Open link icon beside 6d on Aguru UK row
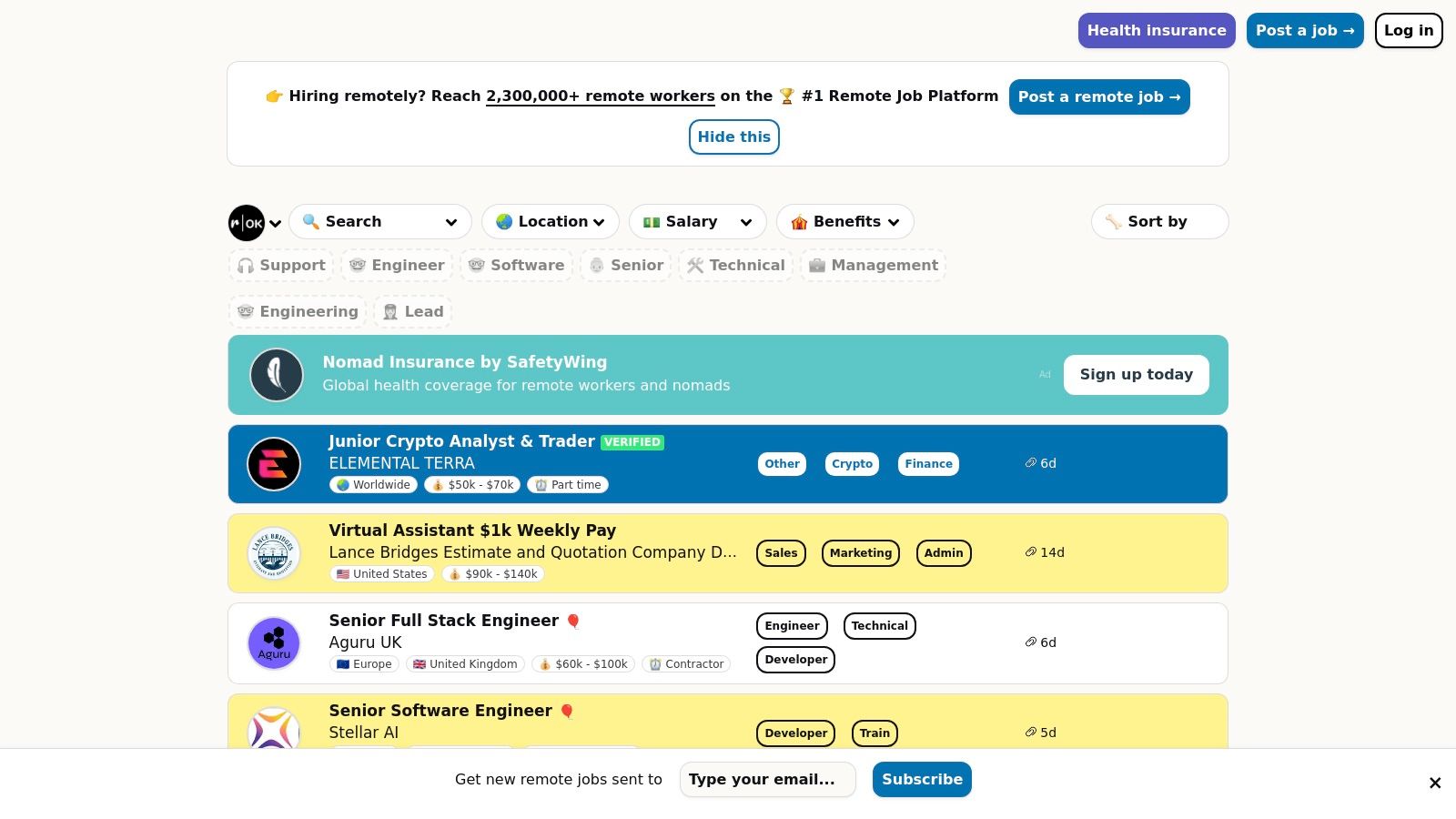Image resolution: width=1456 pixels, height=819 pixels. pyautogui.click(x=1030, y=642)
